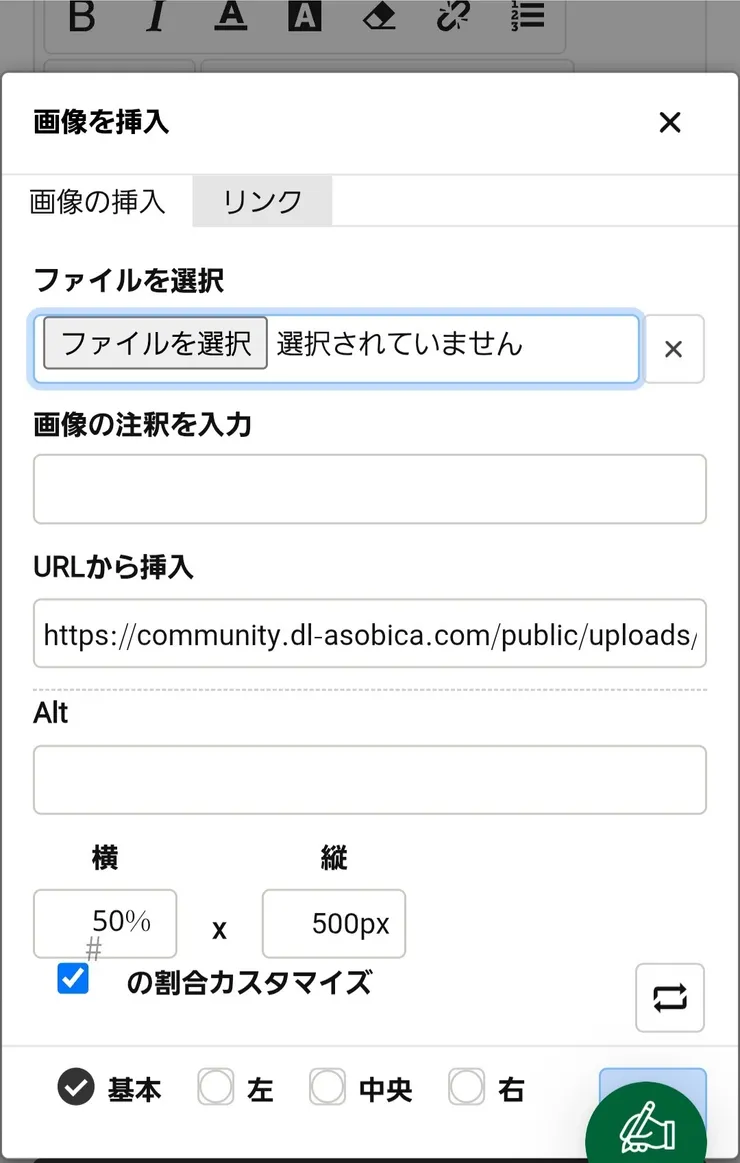The width and height of the screenshot is (740, 1163).
Task: Clear the selected file with the X icon
Action: (674, 349)
